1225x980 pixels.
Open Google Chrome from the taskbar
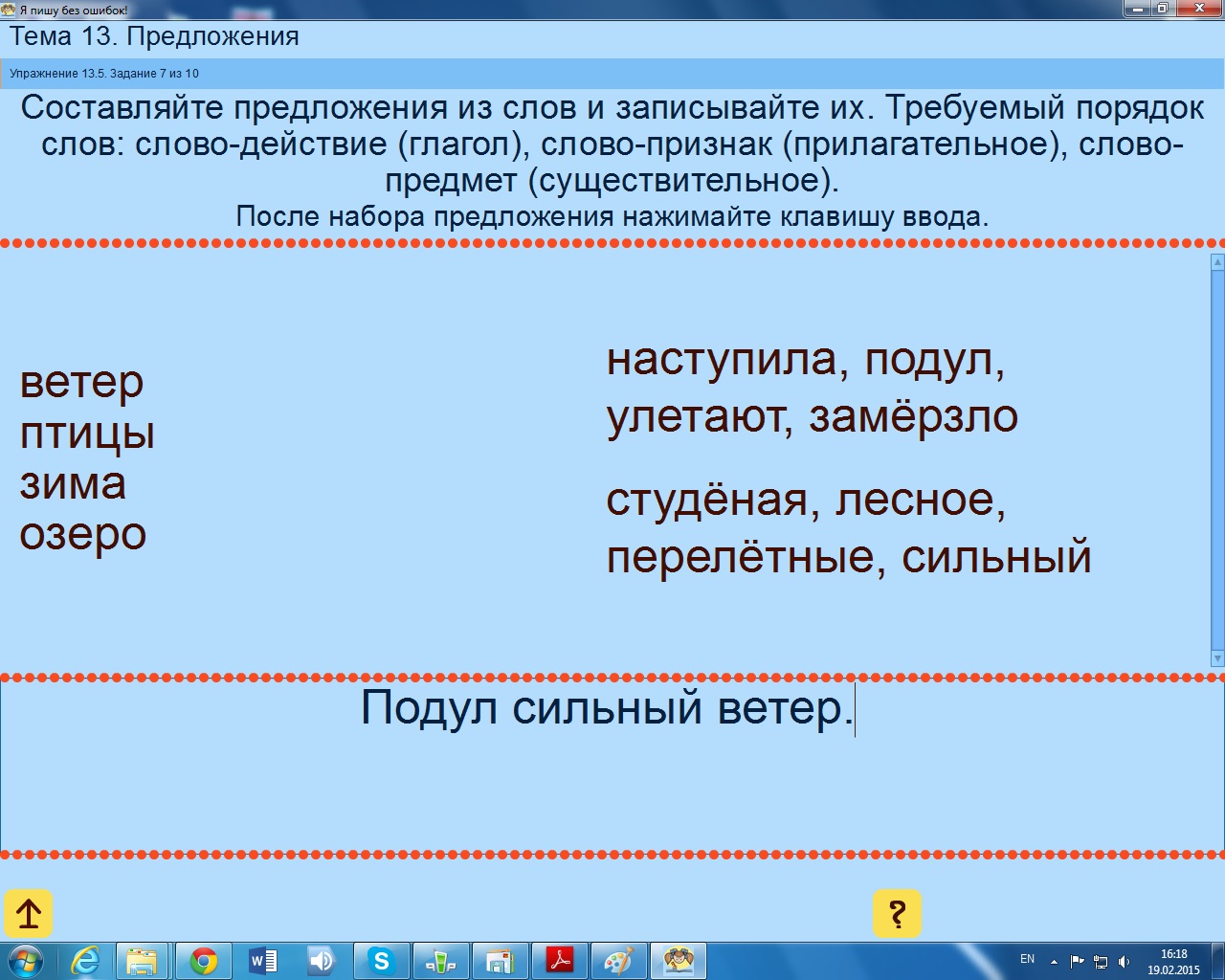(x=203, y=960)
